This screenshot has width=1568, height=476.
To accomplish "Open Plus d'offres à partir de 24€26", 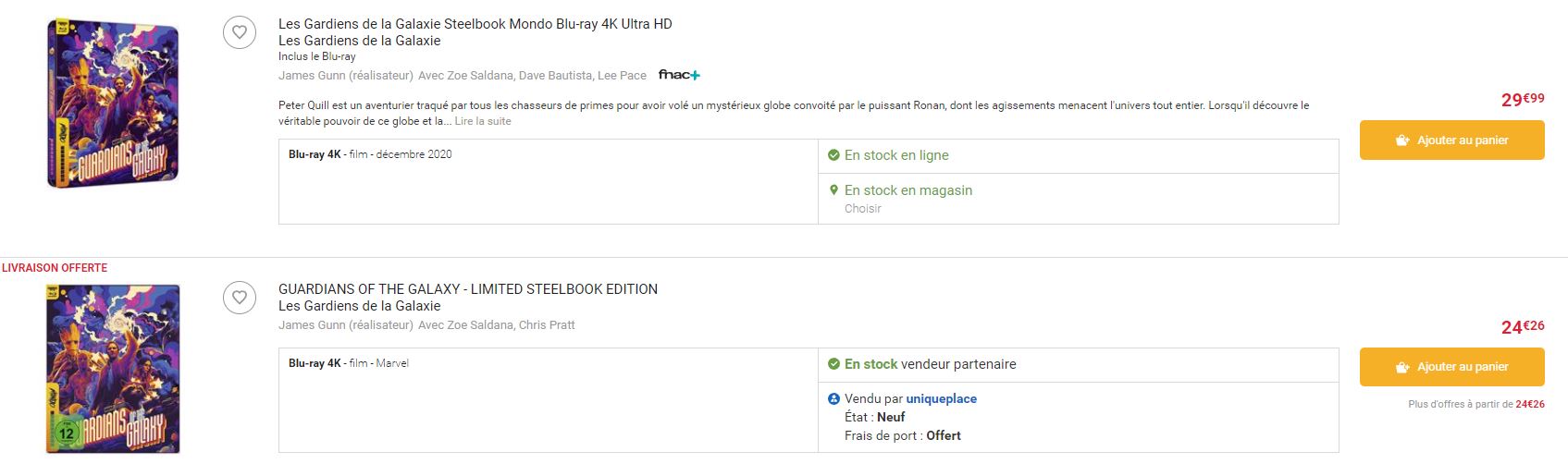I will pos(1475,404).
